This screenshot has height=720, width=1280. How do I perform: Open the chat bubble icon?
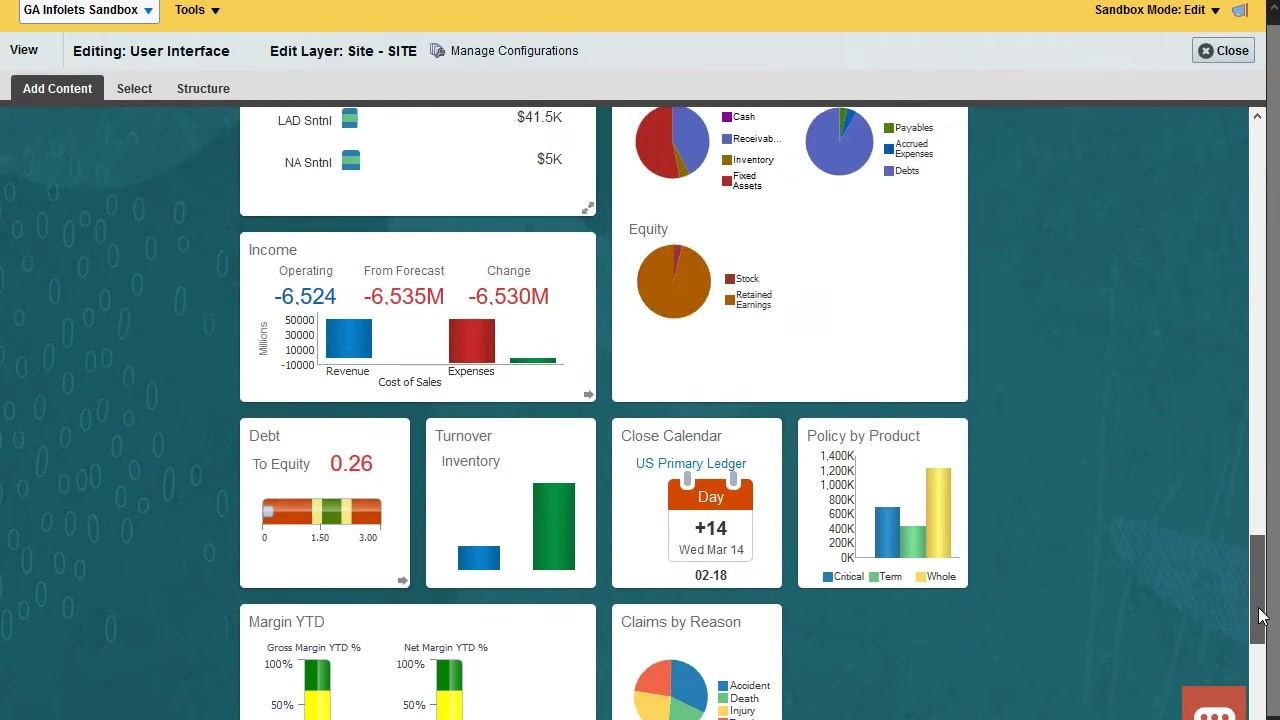1214,705
